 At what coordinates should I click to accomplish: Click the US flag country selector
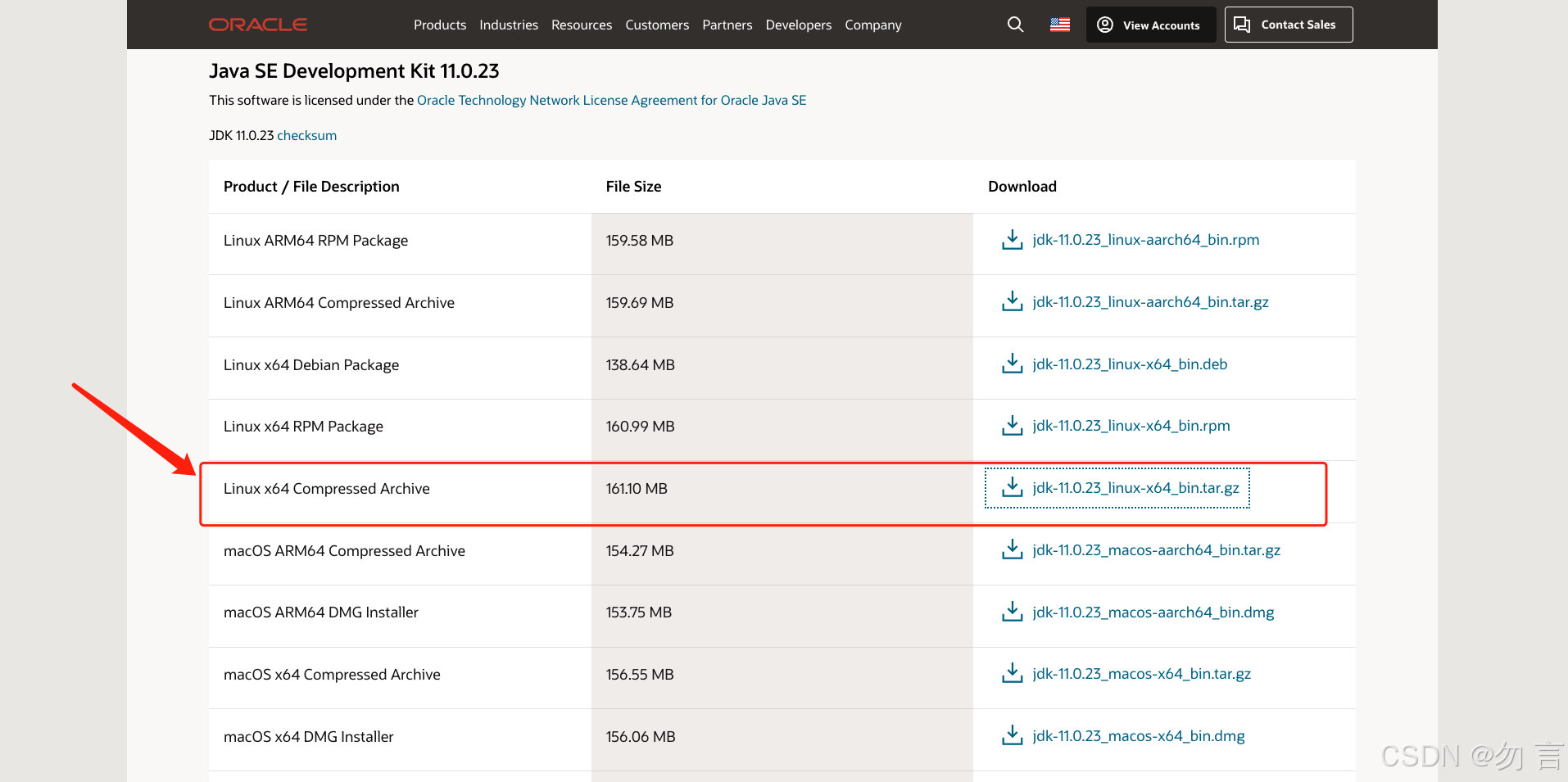point(1060,25)
